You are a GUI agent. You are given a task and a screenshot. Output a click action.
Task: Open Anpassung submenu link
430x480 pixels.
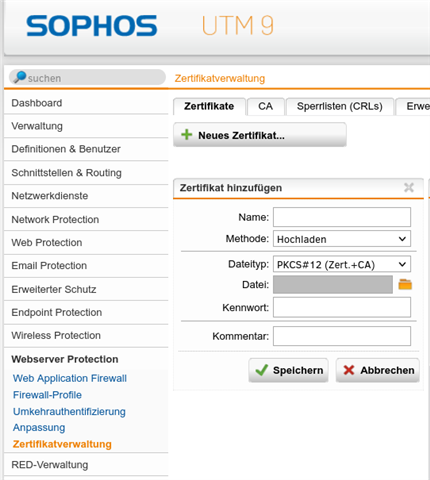click(39, 428)
